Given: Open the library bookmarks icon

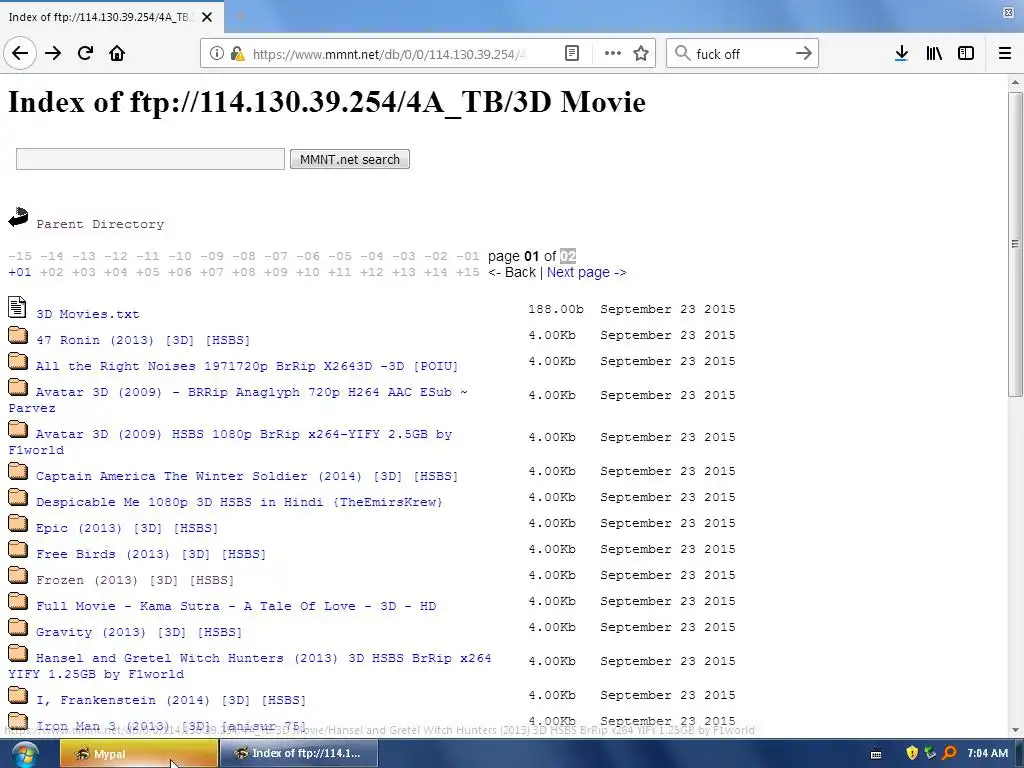Looking at the screenshot, I should (934, 54).
